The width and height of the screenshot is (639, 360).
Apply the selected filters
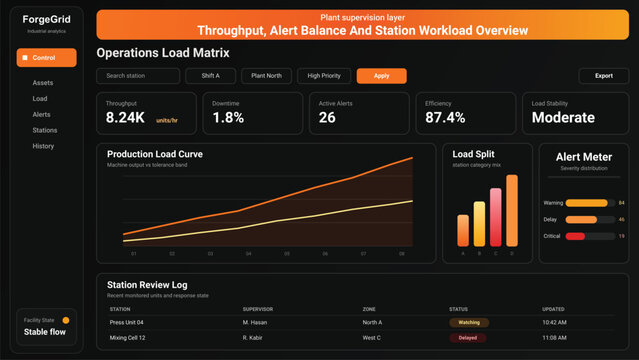pyautogui.click(x=381, y=76)
